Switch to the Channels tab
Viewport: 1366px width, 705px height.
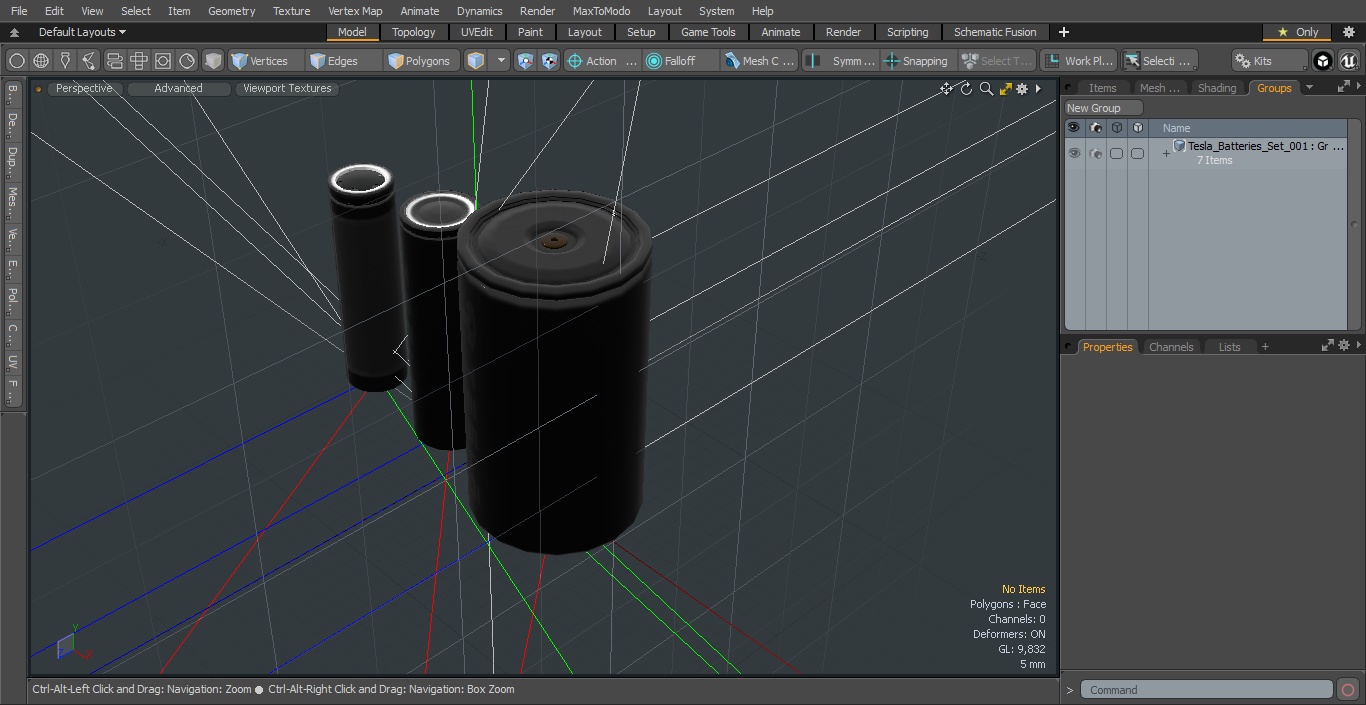pos(1171,347)
